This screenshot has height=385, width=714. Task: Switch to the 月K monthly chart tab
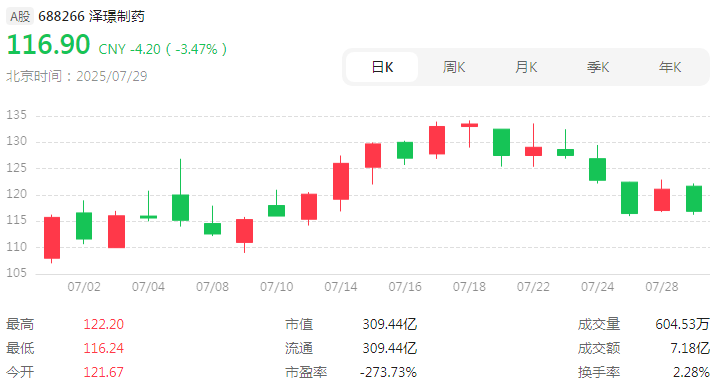point(526,67)
